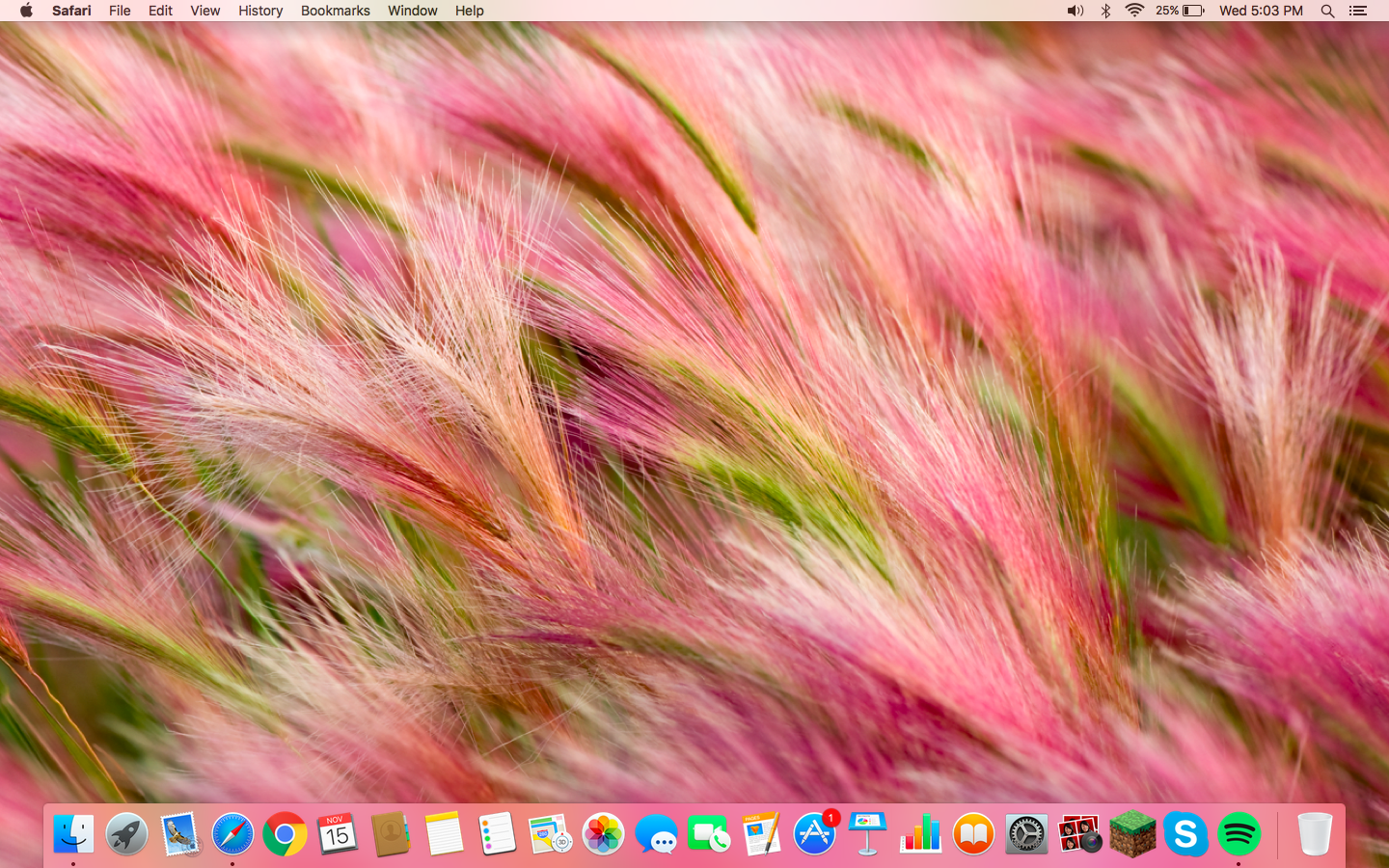
Task: Click the Wed 5:03 PM clock
Action: point(1261,11)
